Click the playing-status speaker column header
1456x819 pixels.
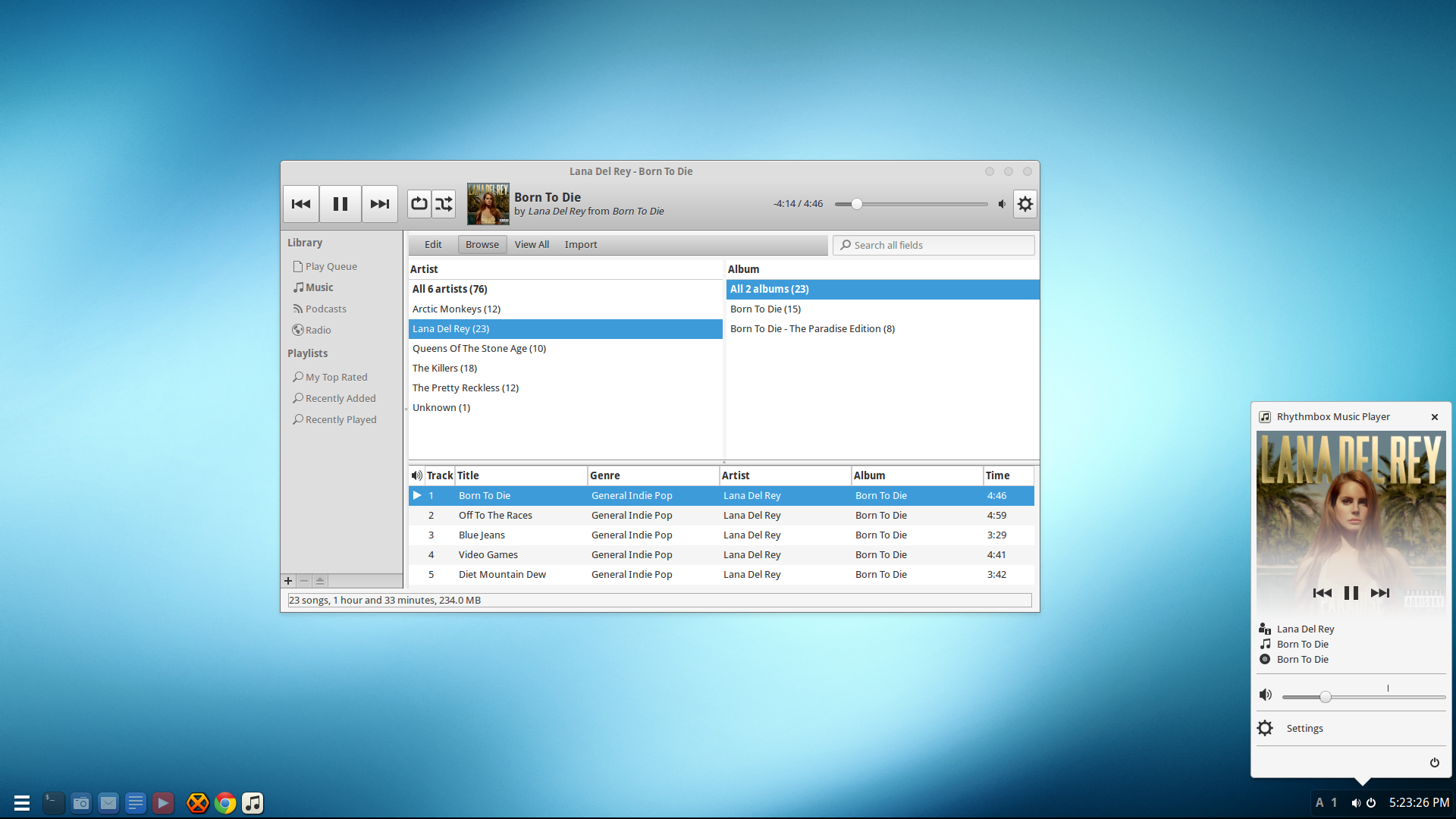pos(416,475)
